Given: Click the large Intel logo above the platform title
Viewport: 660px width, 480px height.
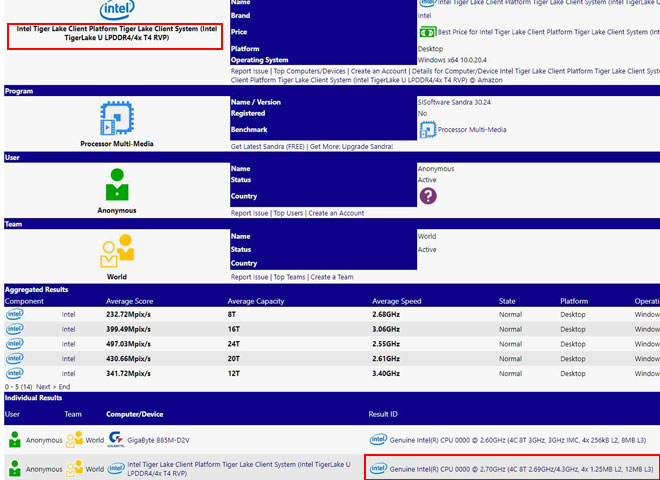Looking at the screenshot, I should click(x=117, y=9).
